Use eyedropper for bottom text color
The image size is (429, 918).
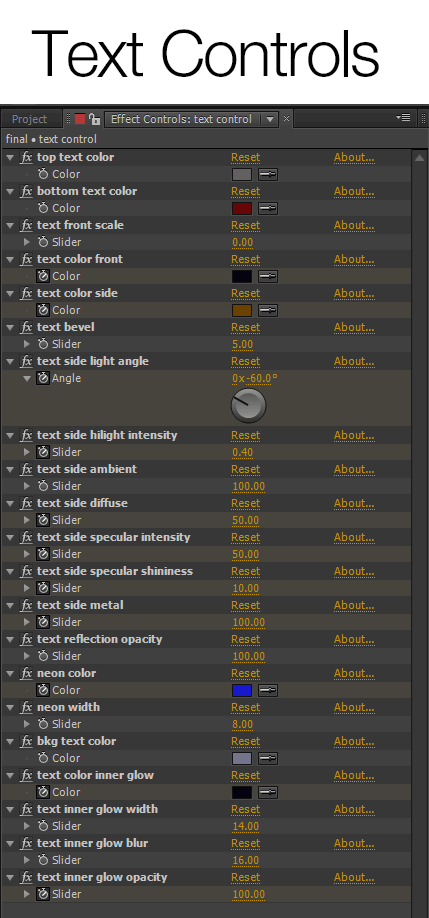[x=268, y=208]
